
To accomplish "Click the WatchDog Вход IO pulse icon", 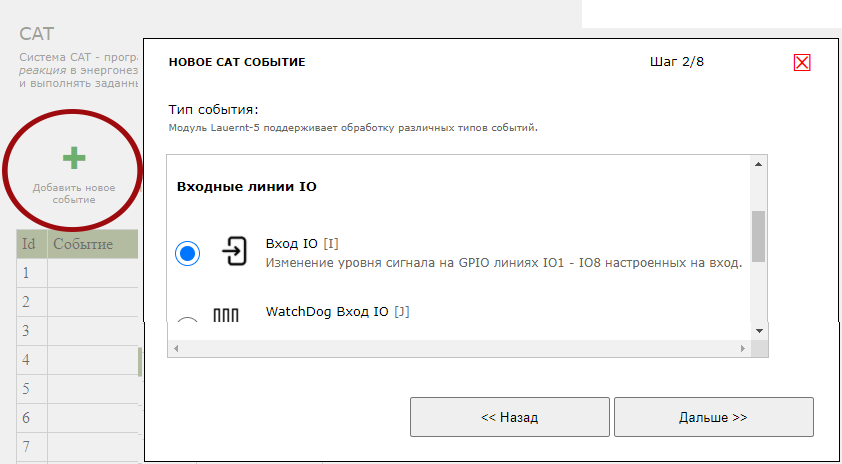I will click(226, 315).
